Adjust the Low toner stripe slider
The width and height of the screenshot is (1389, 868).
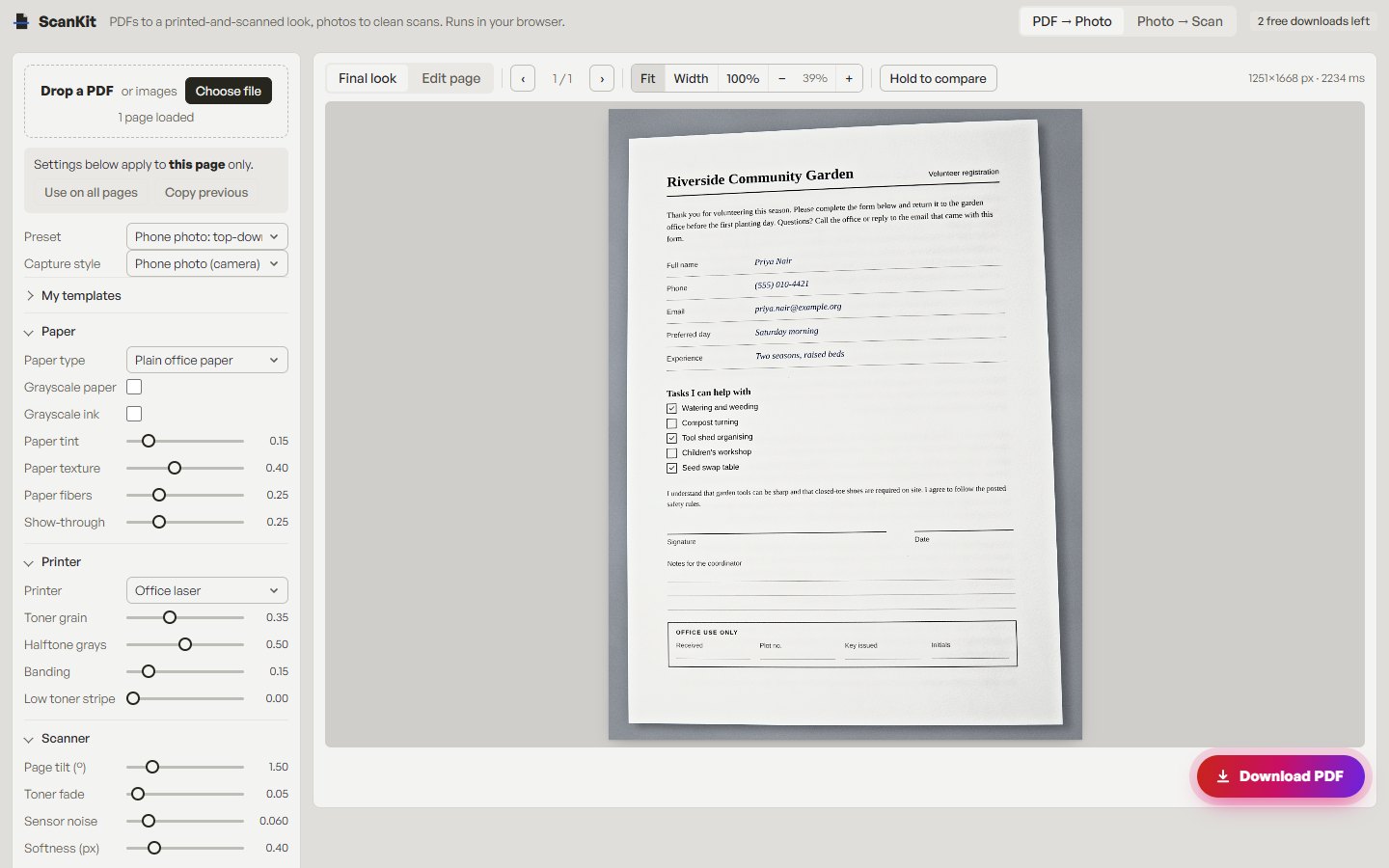pyautogui.click(x=185, y=698)
